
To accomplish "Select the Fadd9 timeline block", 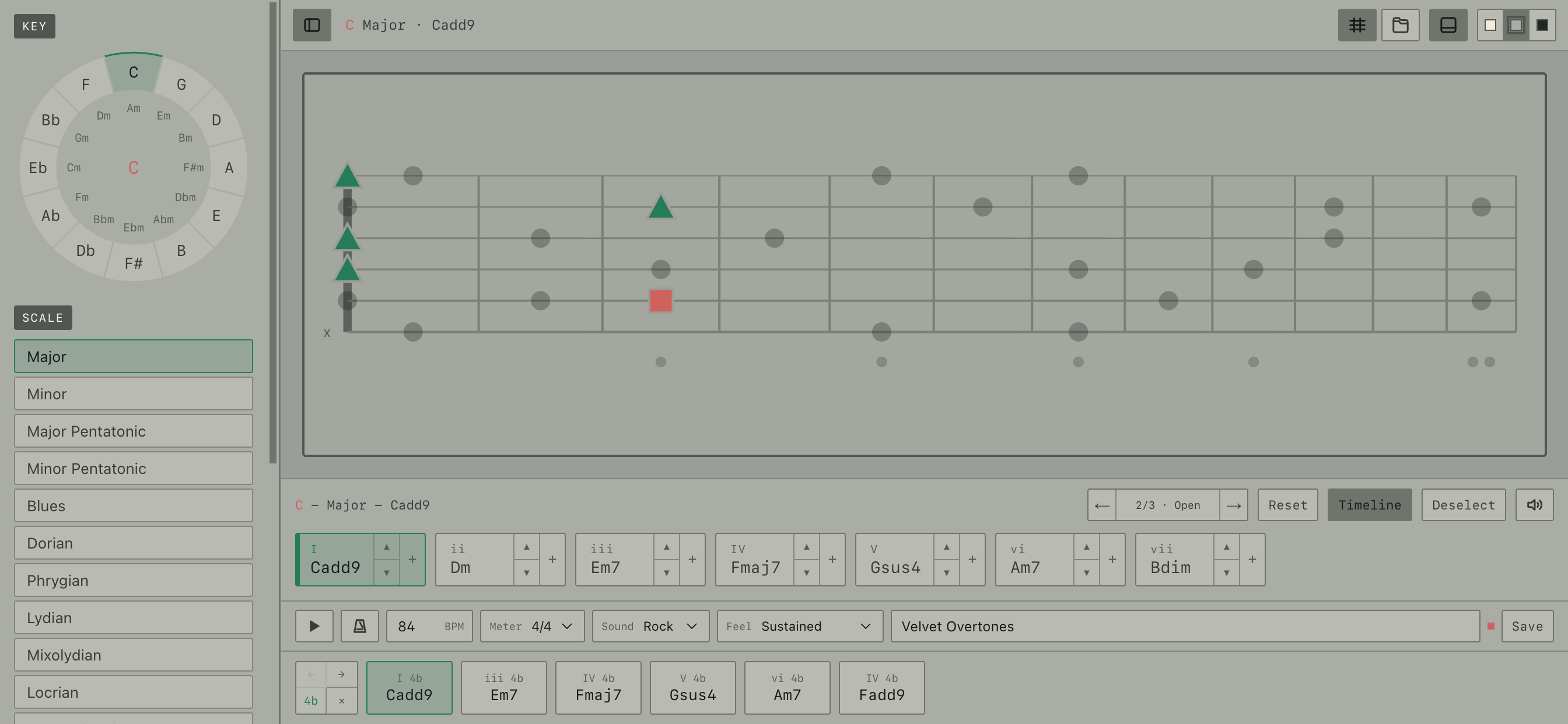I will pos(881,687).
